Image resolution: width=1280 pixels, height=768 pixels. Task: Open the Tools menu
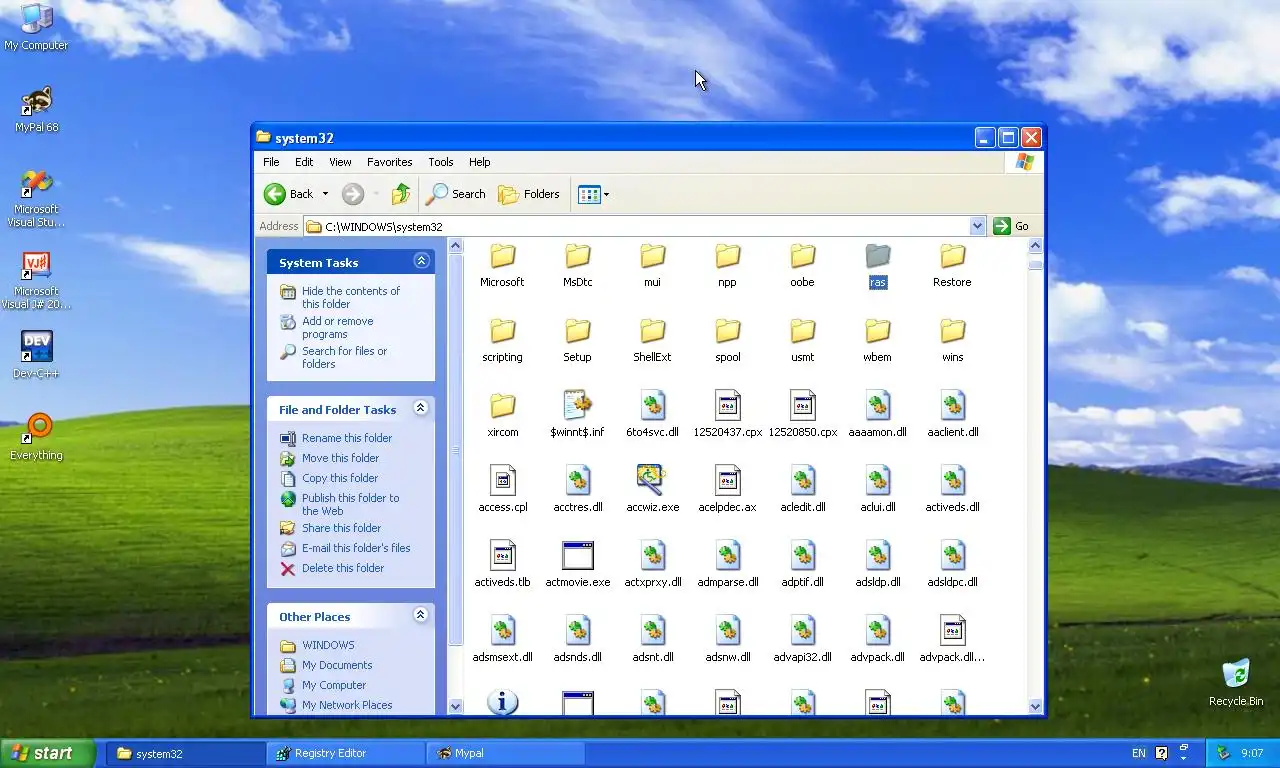tap(441, 162)
